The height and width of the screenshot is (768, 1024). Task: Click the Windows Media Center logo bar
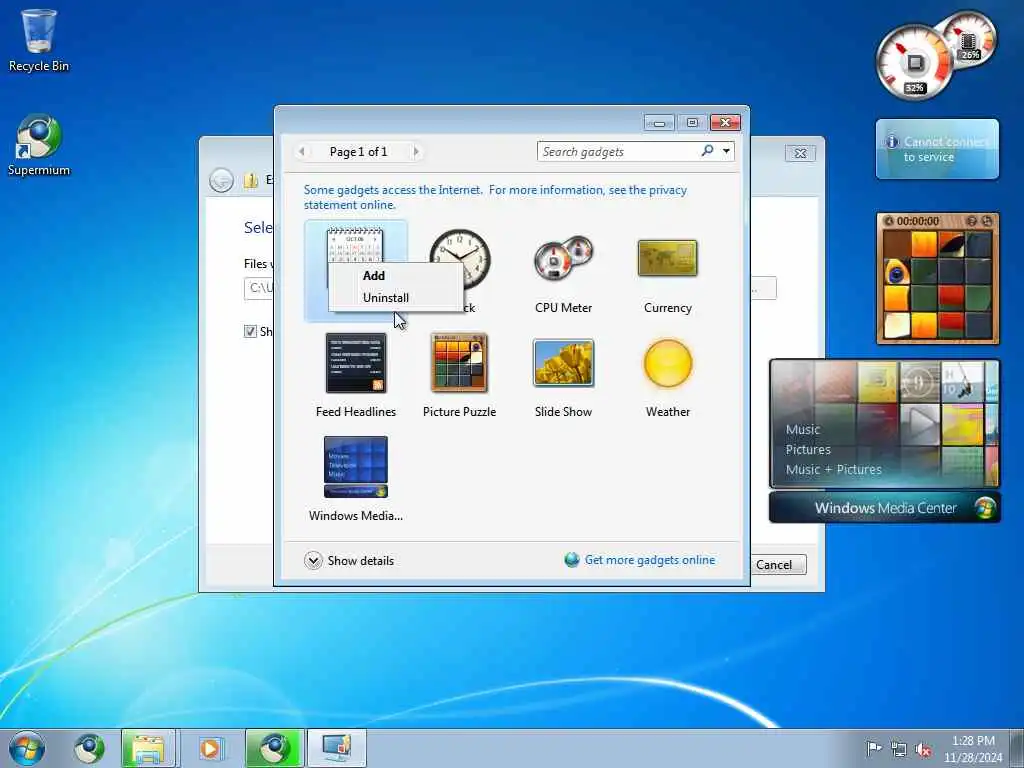tap(884, 507)
